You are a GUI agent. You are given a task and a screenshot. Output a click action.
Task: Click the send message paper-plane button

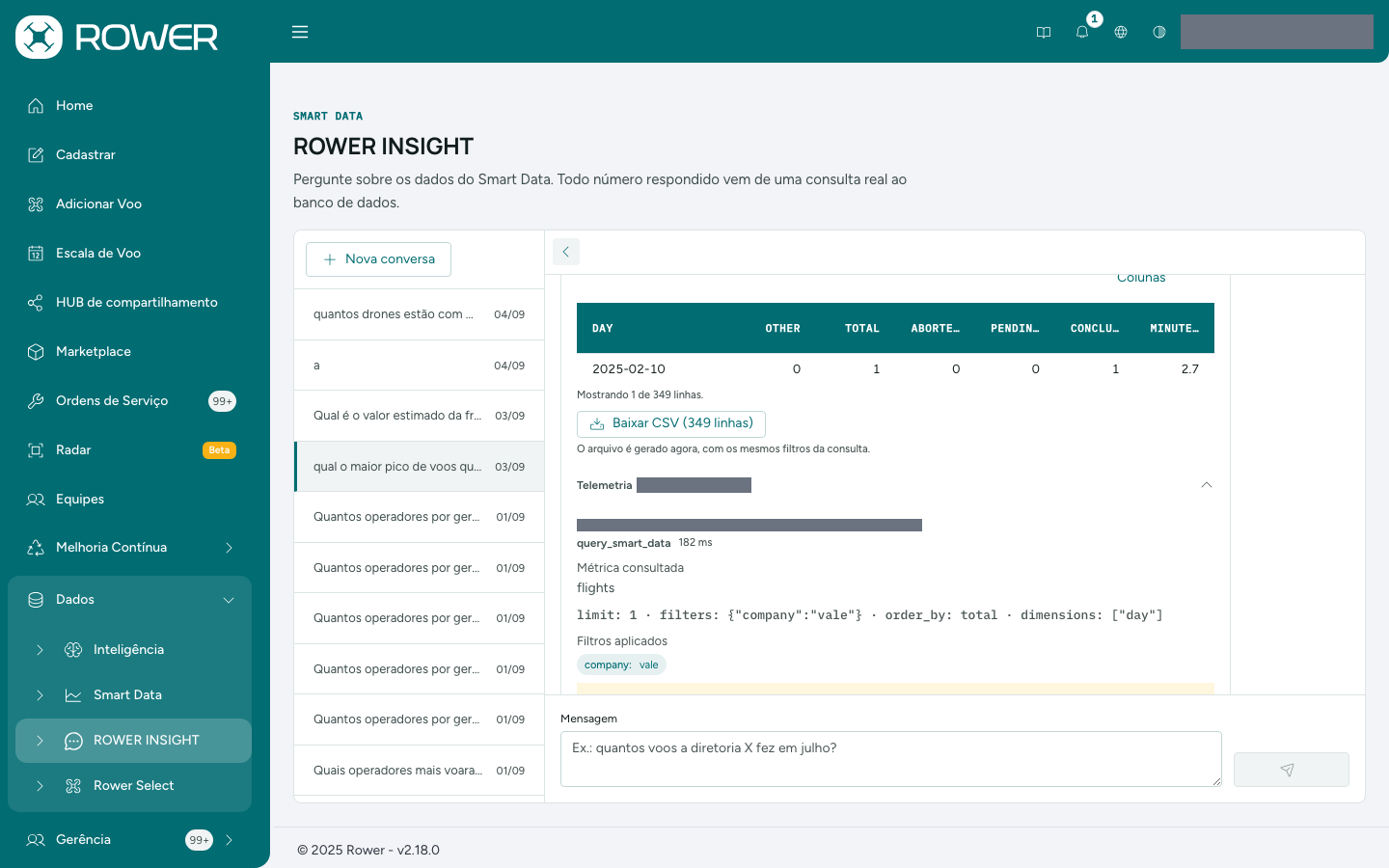pos(1291,770)
